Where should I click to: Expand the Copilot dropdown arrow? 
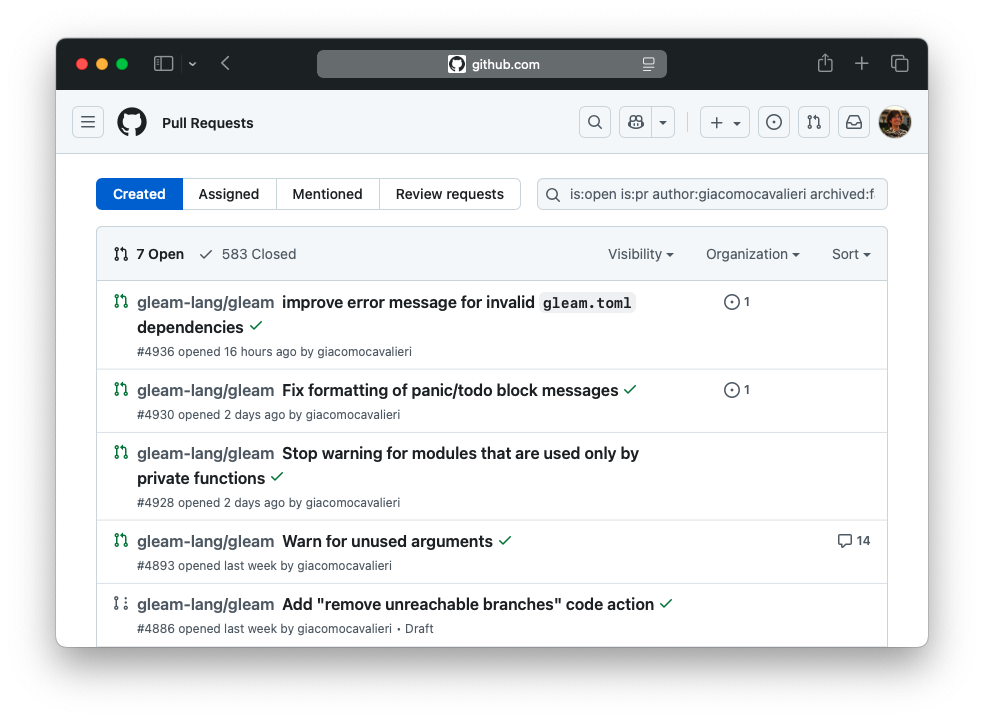pos(663,122)
